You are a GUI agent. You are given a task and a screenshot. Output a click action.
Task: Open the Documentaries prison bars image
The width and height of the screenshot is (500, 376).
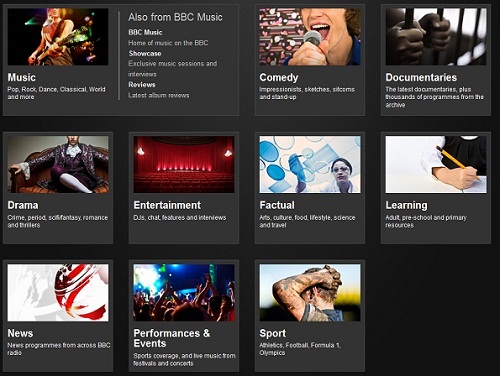pos(436,37)
